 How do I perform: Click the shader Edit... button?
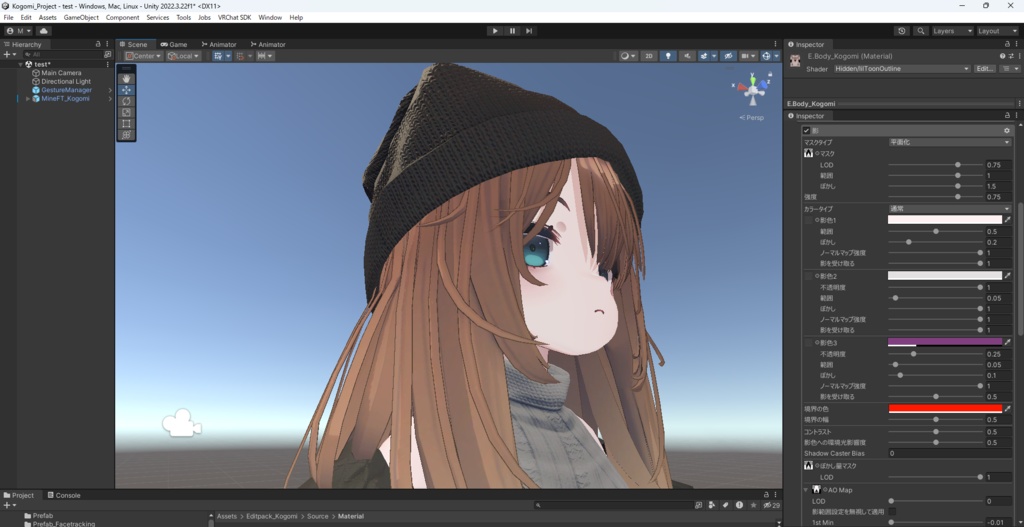[984, 69]
